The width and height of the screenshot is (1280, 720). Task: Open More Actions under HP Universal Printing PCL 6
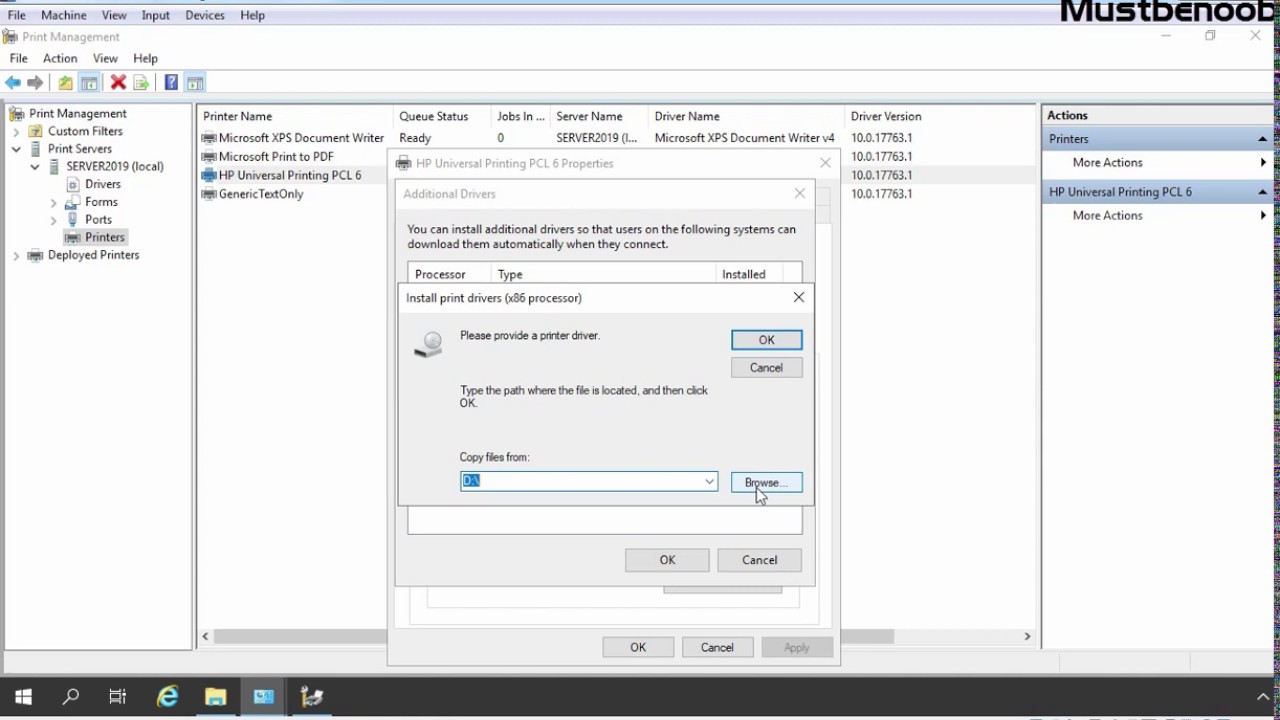tap(1107, 215)
